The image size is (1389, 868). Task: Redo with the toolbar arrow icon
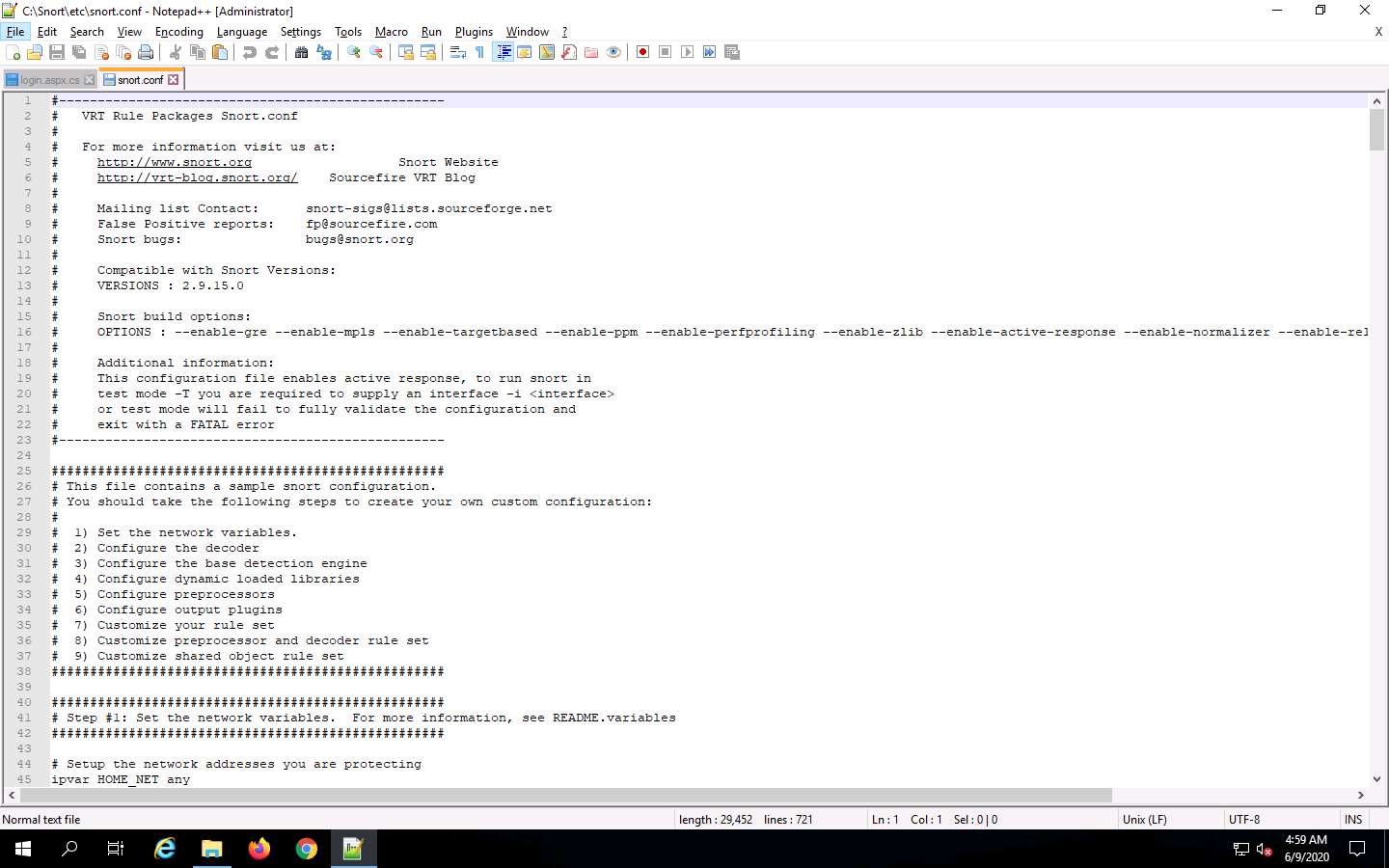coord(272,52)
